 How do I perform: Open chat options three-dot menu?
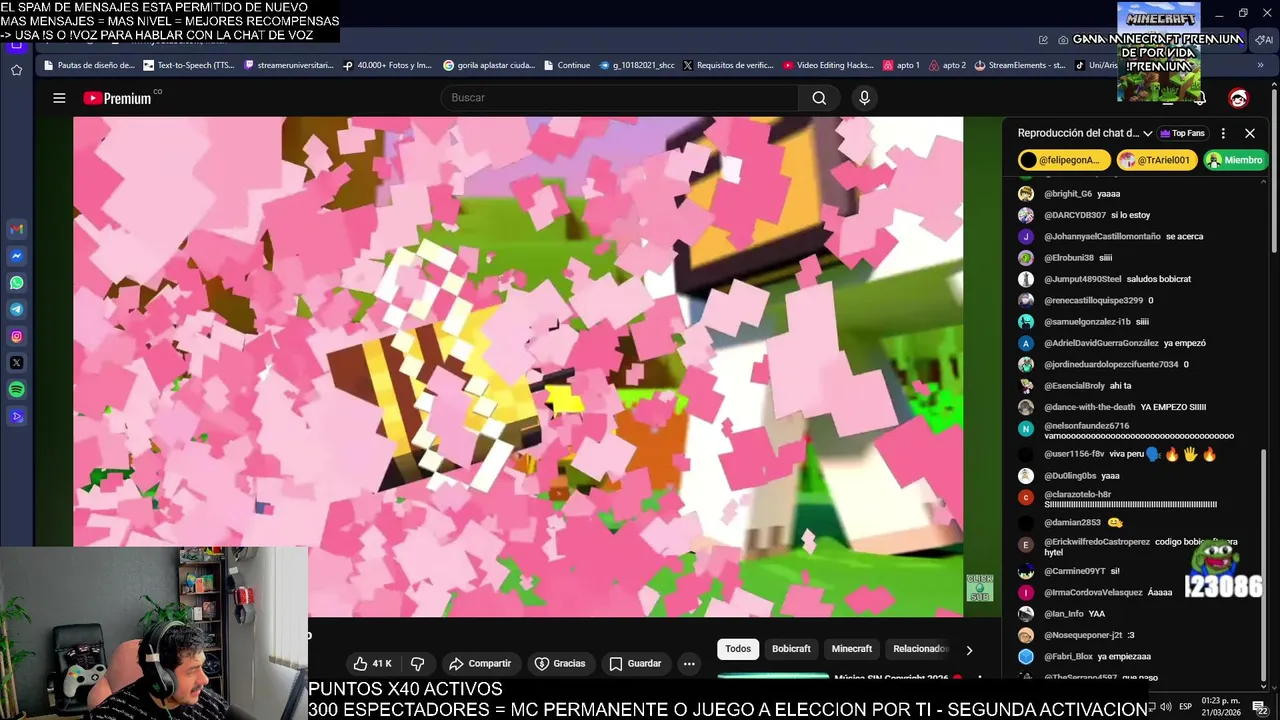pos(1223,133)
